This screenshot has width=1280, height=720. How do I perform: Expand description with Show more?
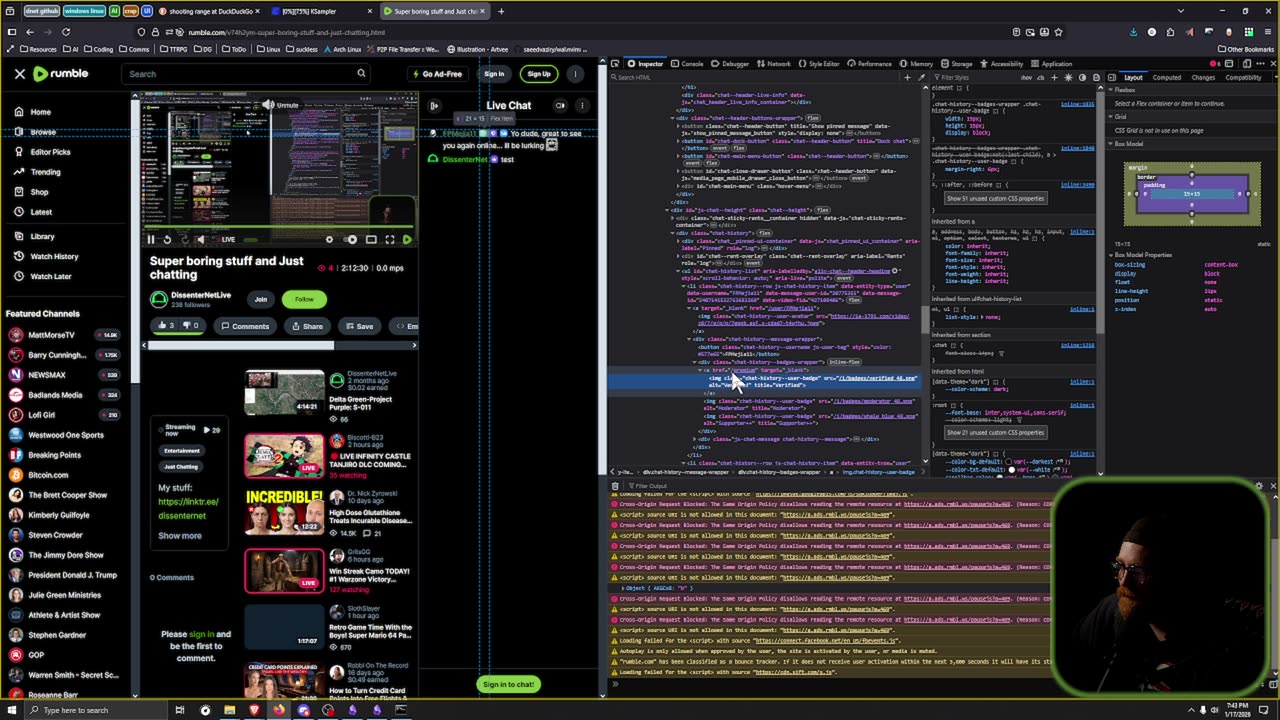point(180,535)
